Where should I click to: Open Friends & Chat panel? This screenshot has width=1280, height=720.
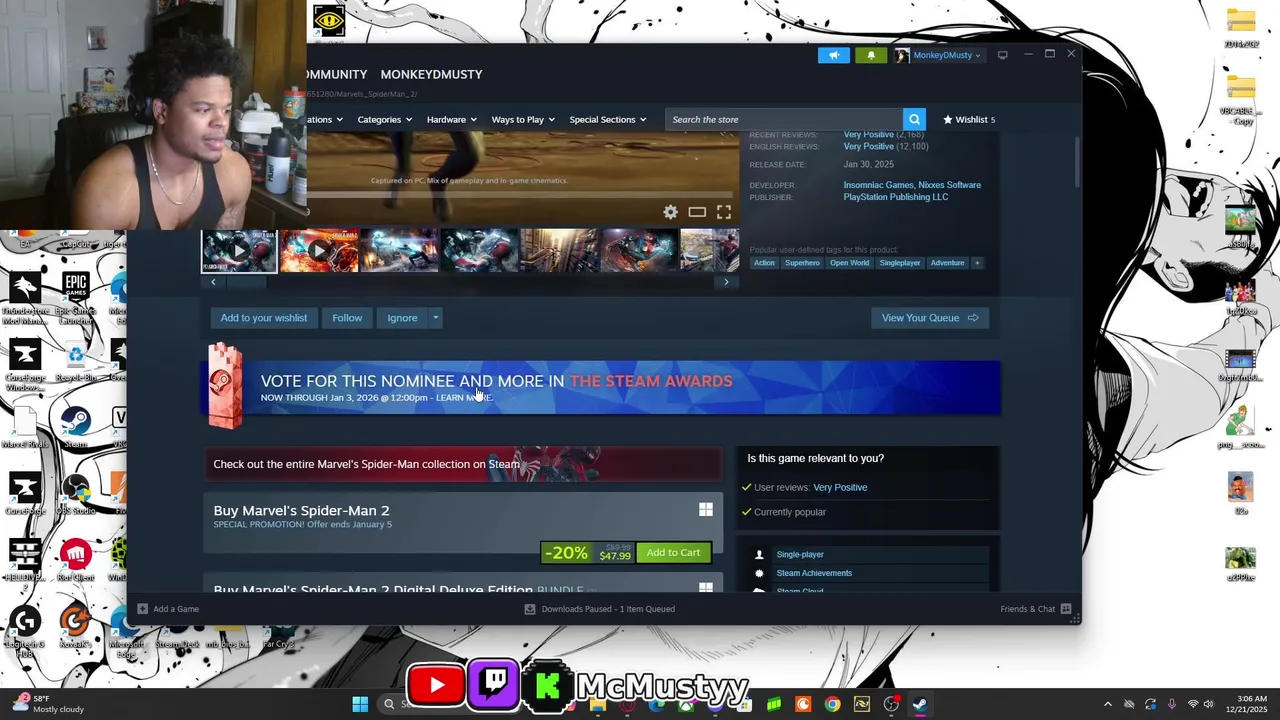[x=1035, y=609]
